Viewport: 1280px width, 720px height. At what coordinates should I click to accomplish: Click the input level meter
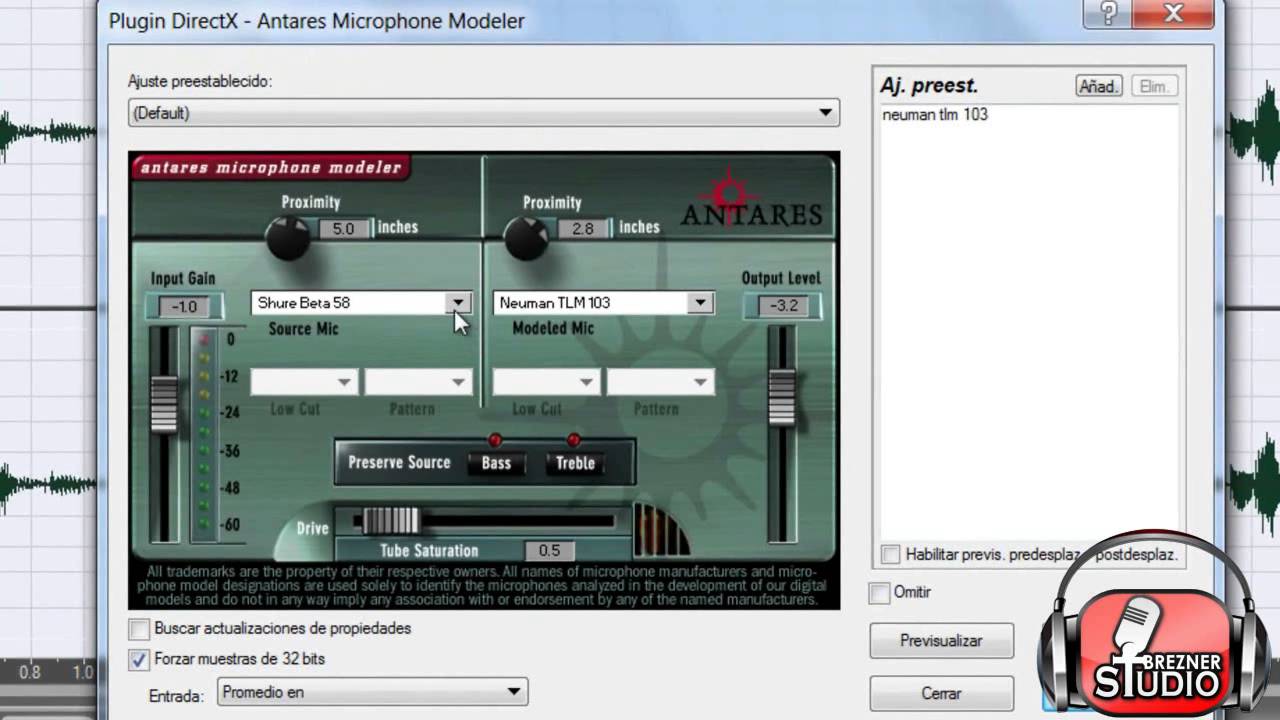[x=205, y=432]
